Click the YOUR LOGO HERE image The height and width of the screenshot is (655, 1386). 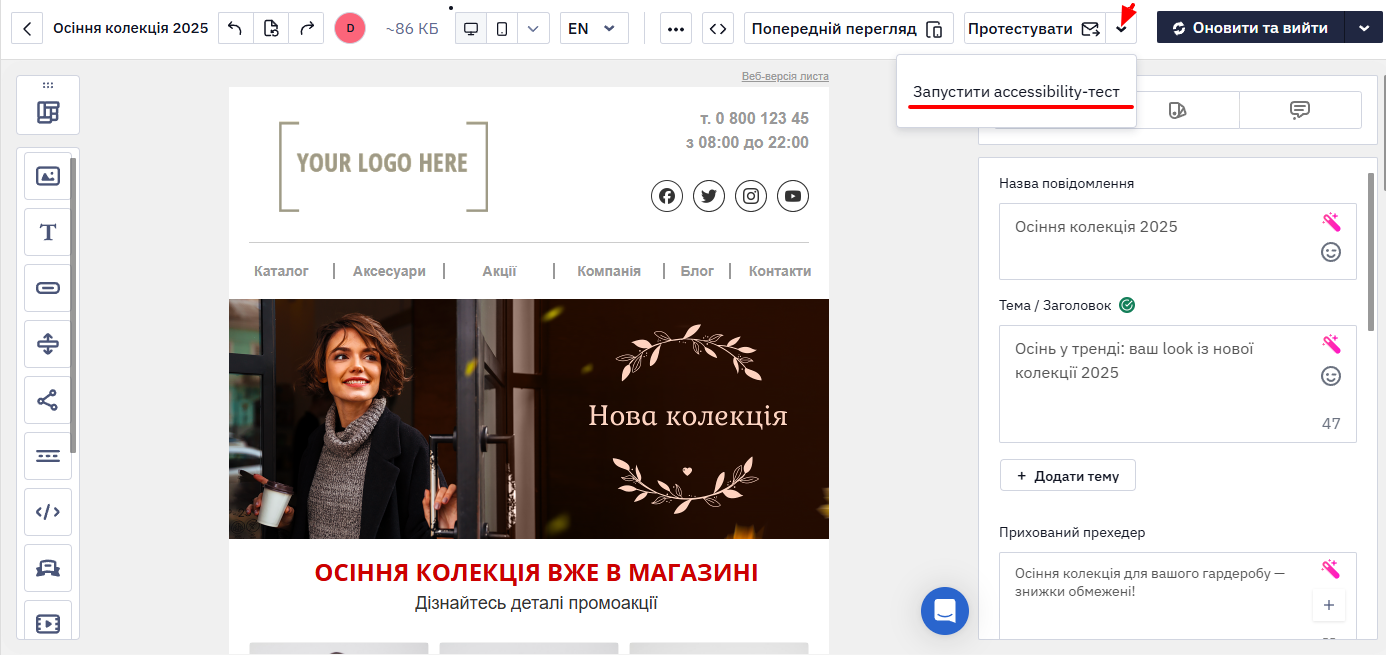pos(383,166)
